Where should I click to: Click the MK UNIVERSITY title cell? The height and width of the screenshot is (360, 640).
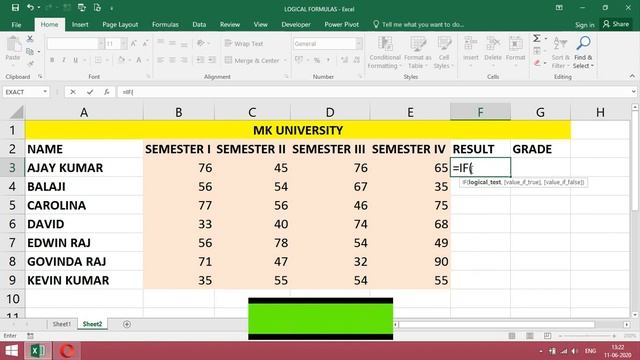298,130
